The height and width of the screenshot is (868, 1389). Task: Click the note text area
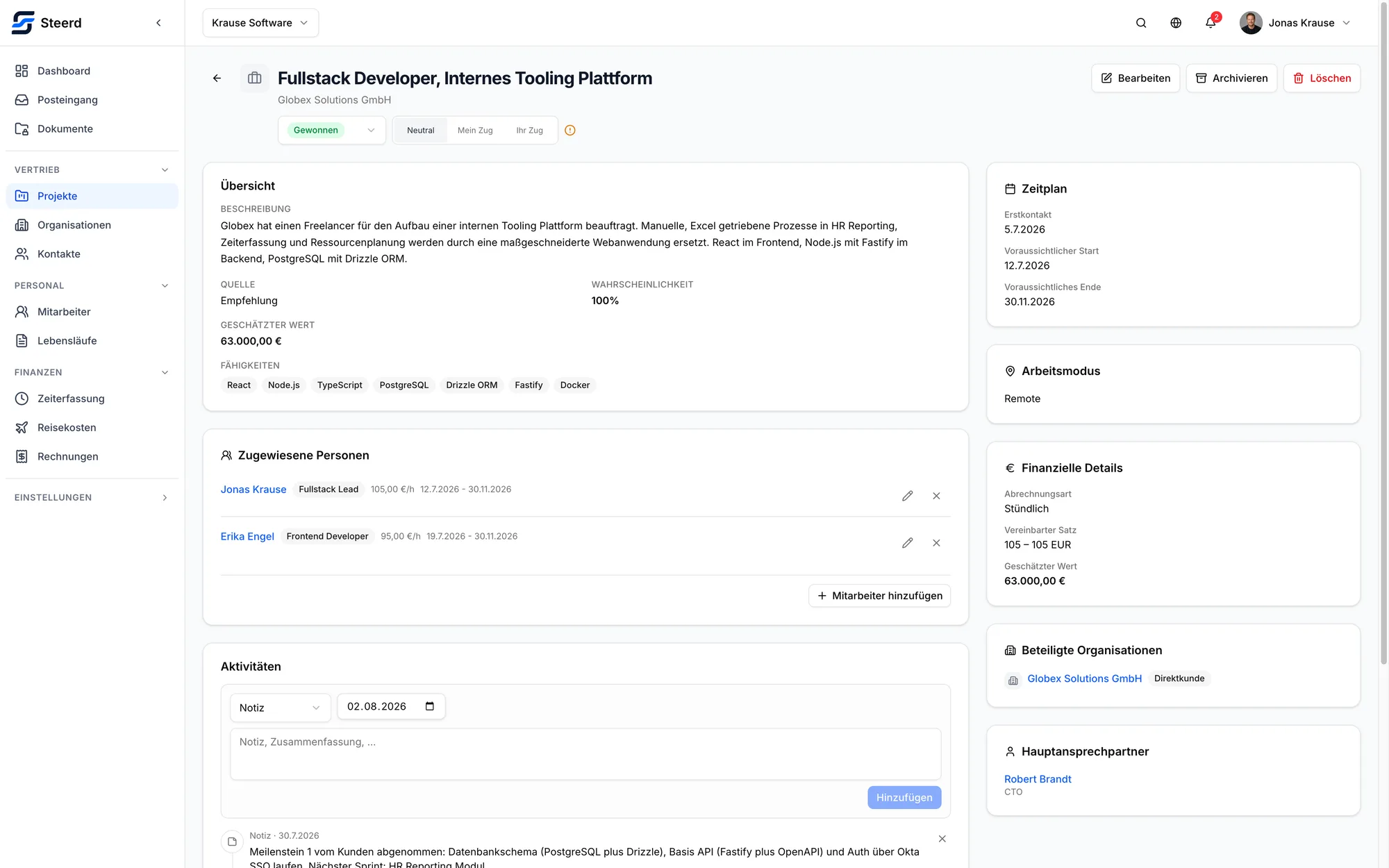[x=585, y=754]
